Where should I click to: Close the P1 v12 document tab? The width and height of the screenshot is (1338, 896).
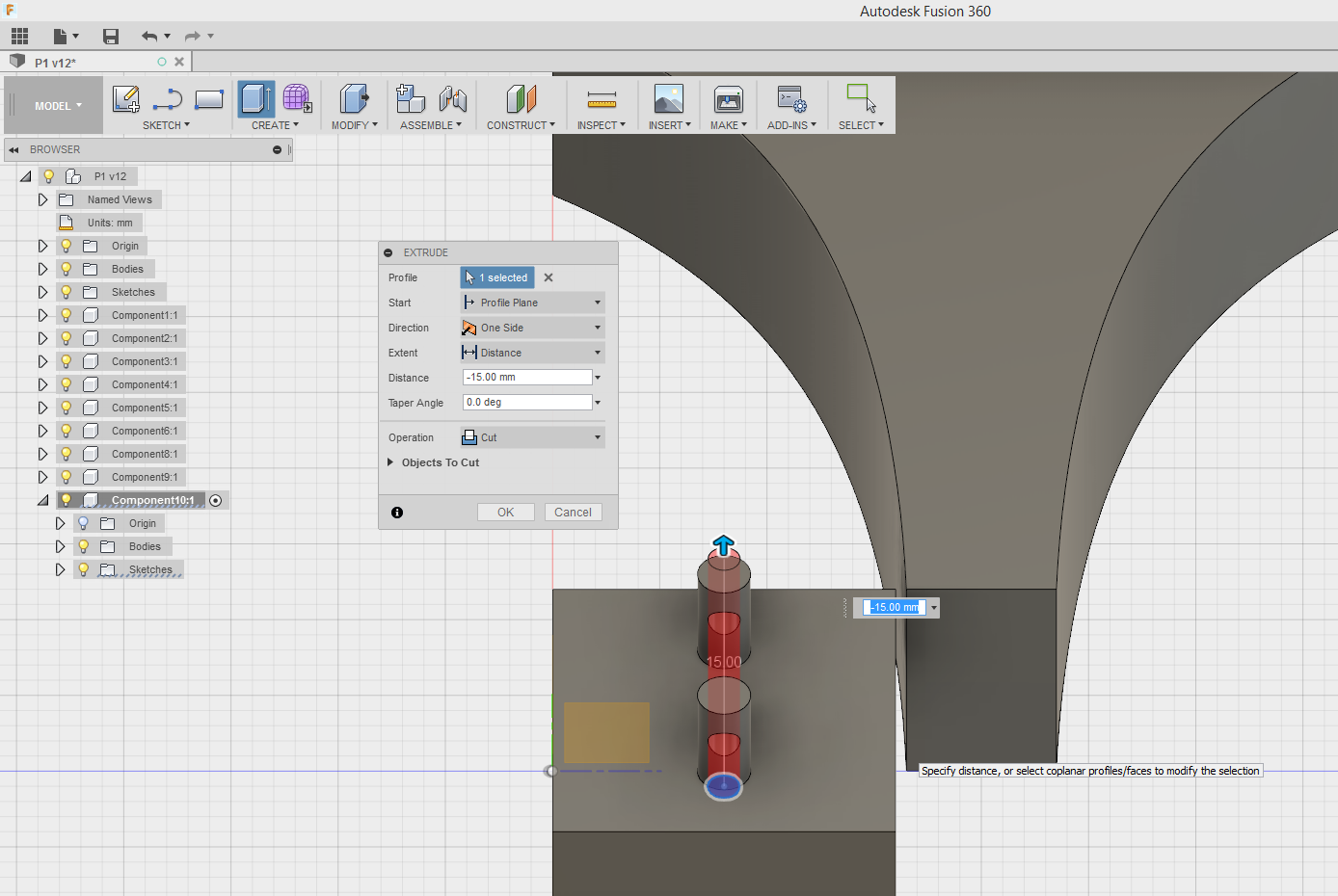pos(179,62)
